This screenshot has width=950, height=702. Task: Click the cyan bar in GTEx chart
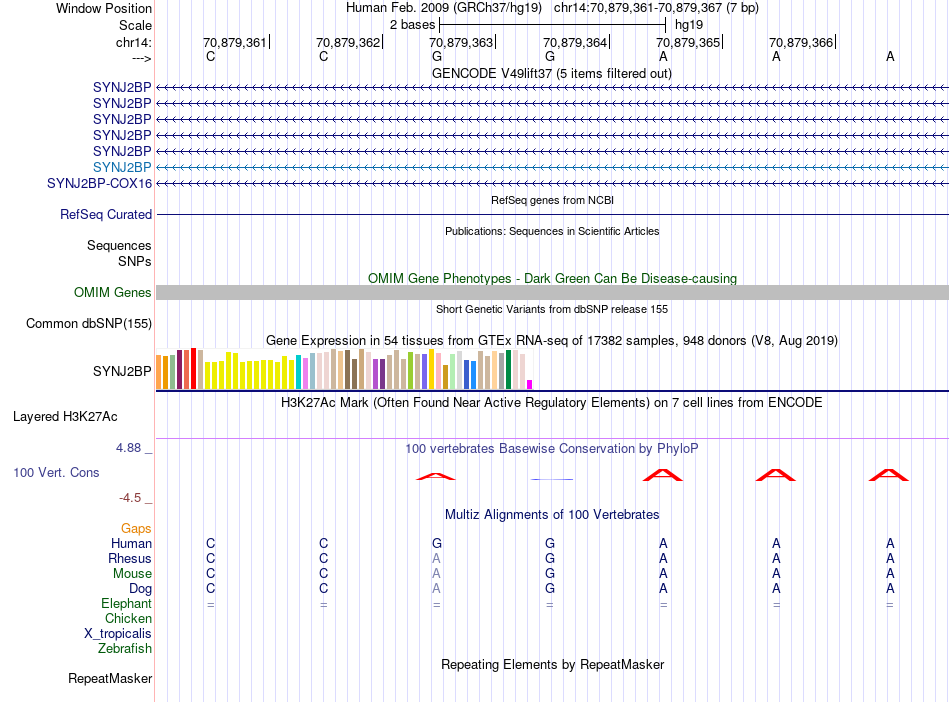pos(299,372)
